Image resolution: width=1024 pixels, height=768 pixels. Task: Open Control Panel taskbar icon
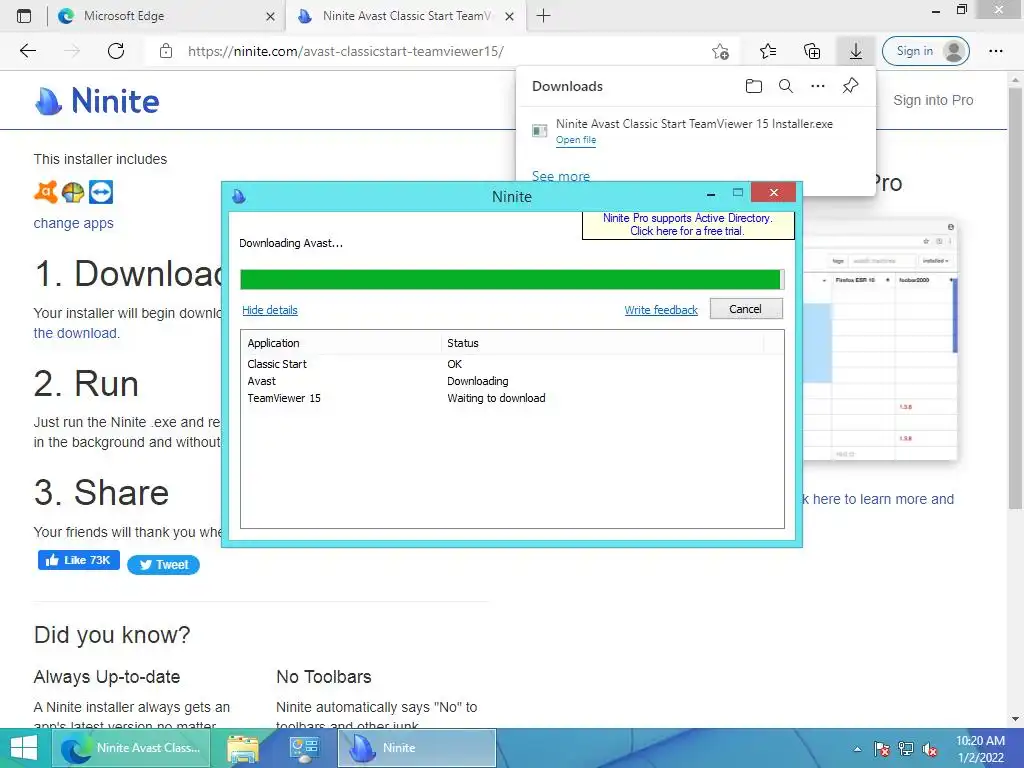304,748
